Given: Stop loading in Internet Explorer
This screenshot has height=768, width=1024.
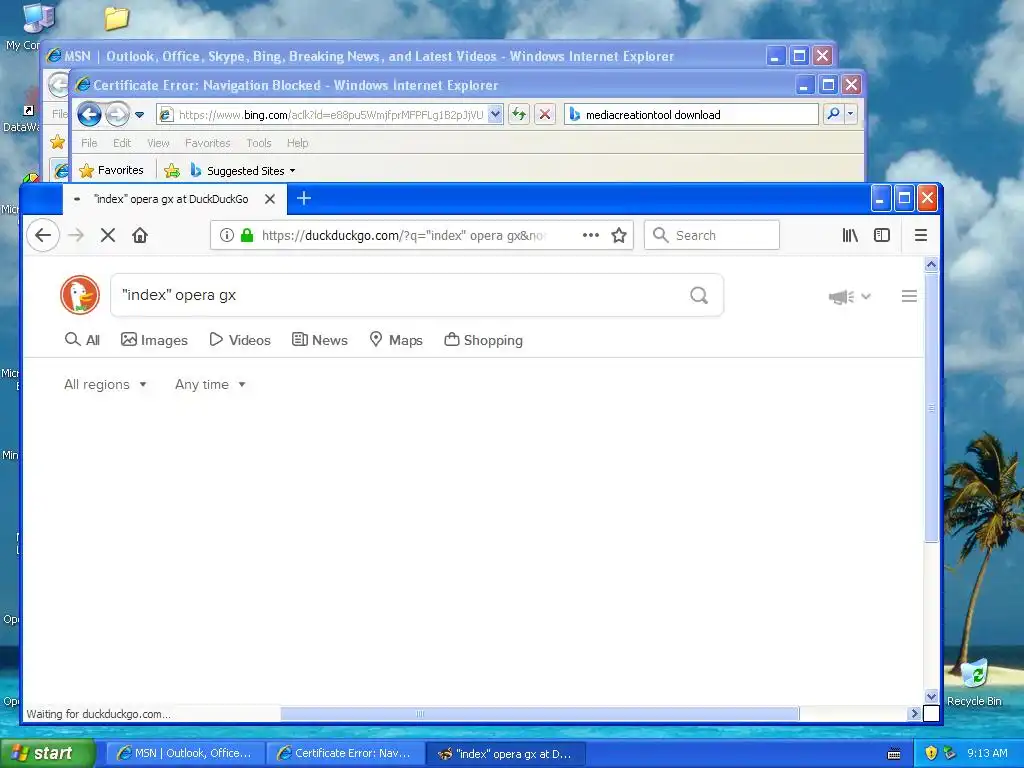Looking at the screenshot, I should tap(545, 114).
